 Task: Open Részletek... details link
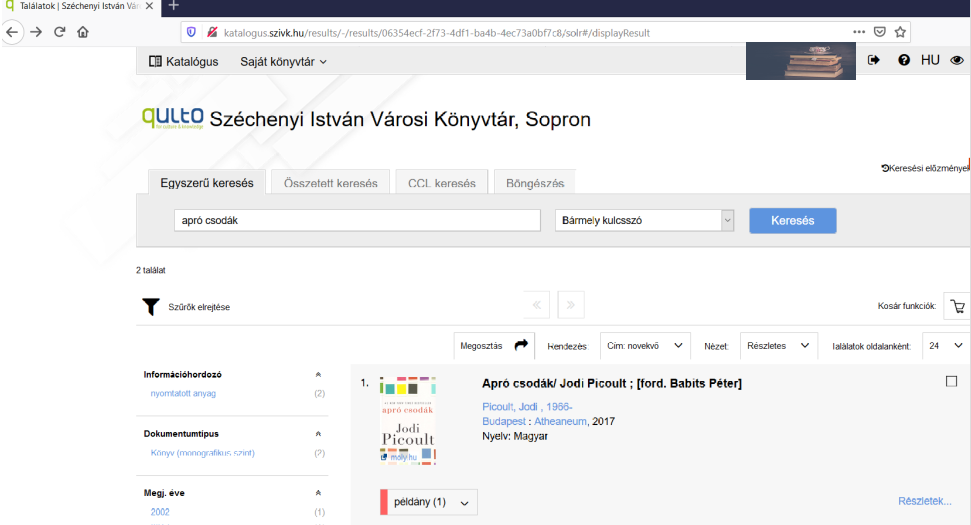click(925, 501)
